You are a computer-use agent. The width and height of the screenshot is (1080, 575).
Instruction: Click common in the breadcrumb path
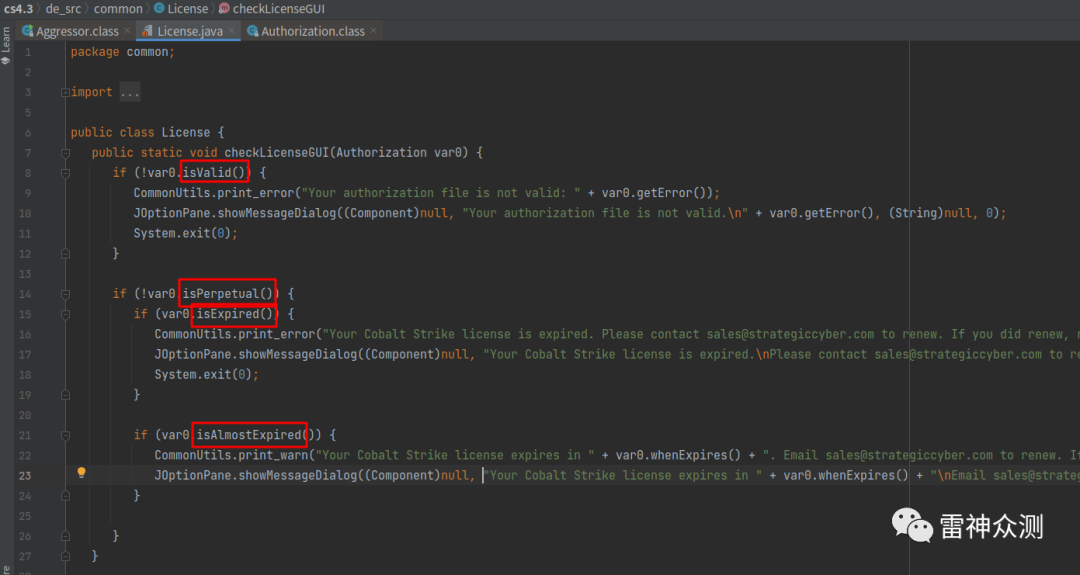pos(118,8)
